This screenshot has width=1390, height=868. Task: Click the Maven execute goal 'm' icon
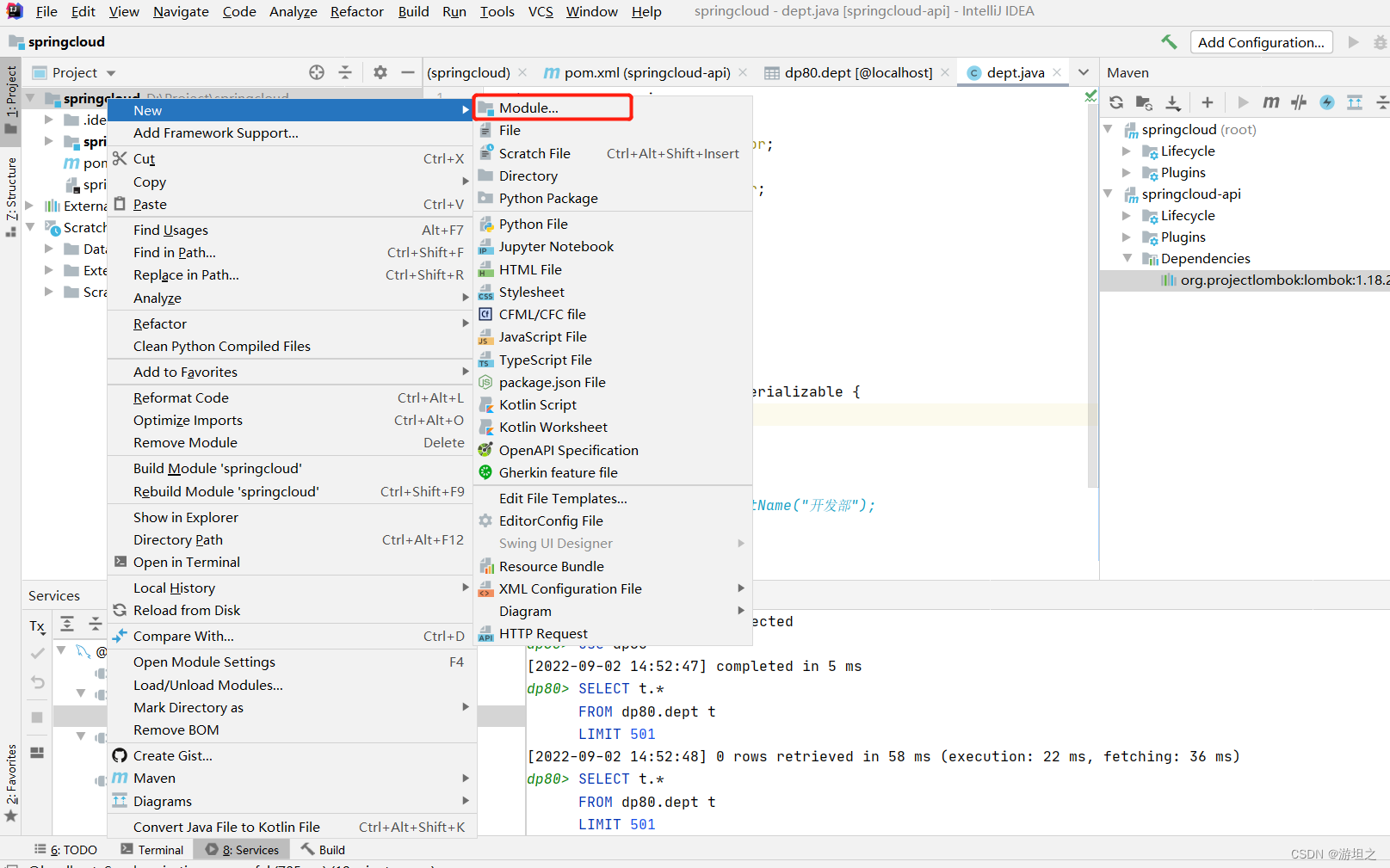tap(1270, 102)
